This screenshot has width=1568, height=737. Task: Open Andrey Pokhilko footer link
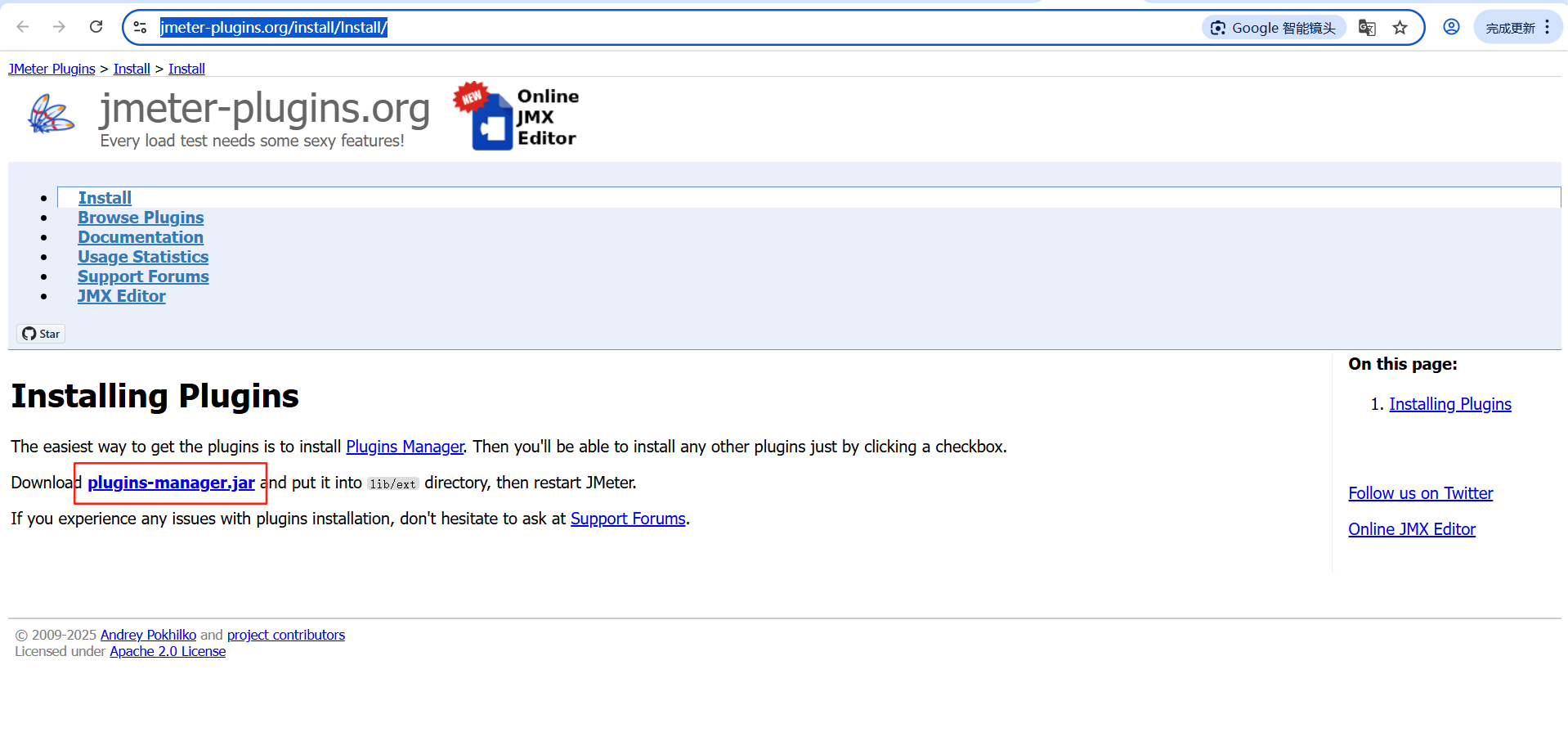pos(148,635)
